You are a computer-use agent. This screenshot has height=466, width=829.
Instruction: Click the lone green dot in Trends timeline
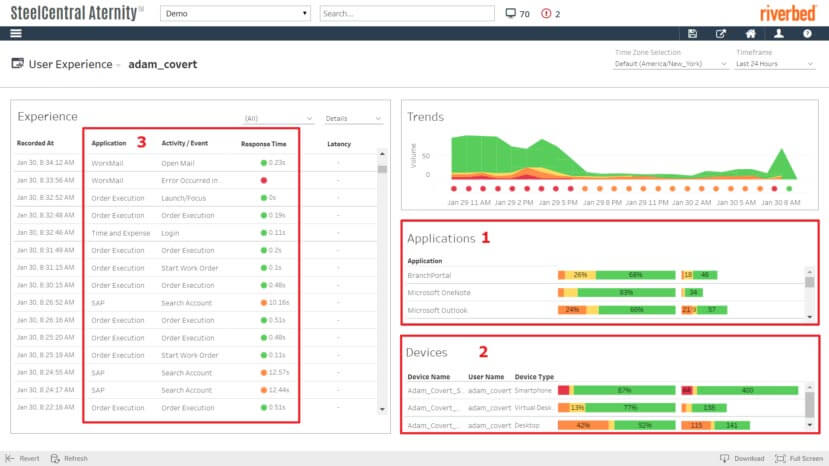pos(789,189)
